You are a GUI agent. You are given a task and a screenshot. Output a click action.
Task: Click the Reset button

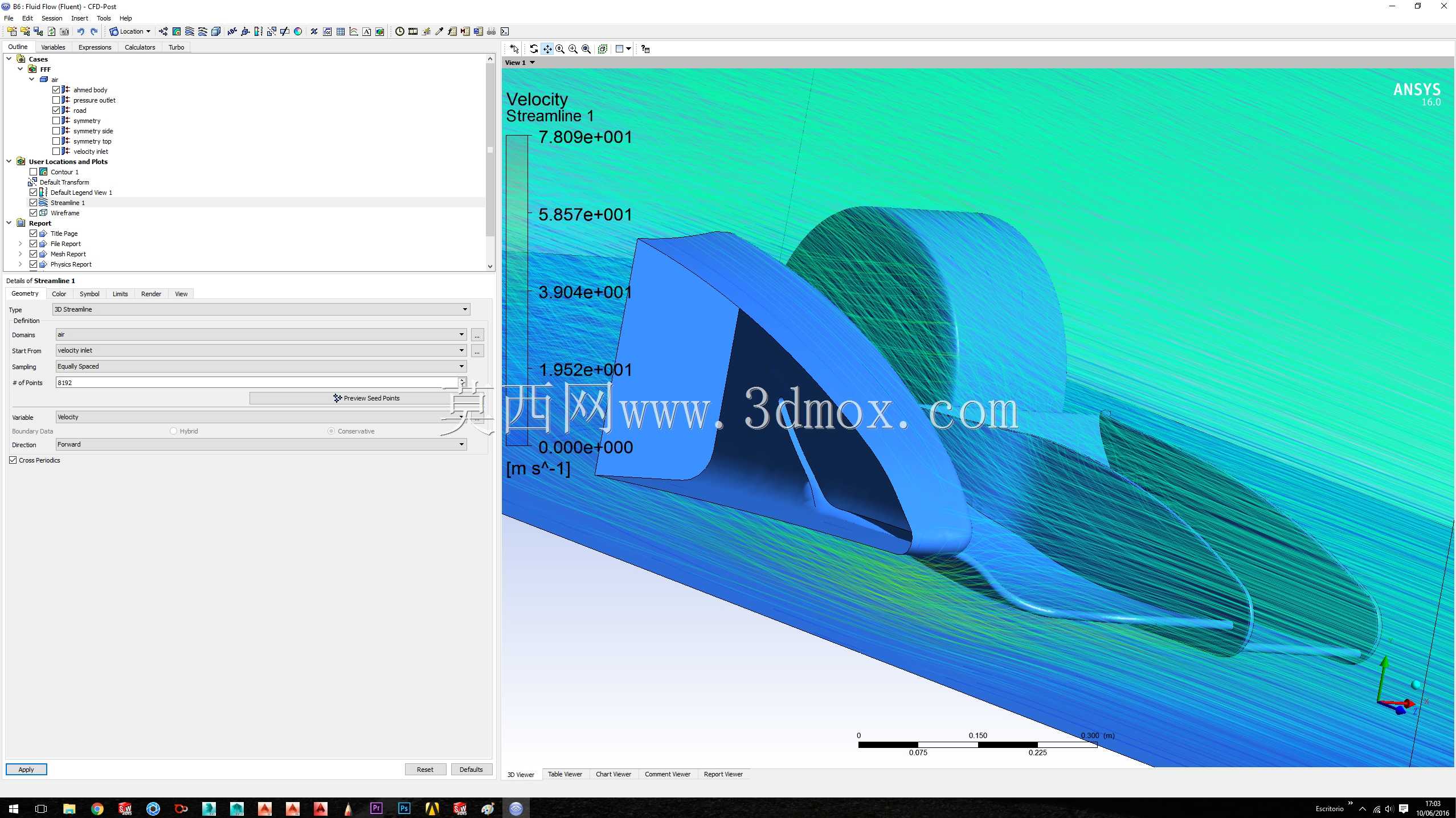425,770
